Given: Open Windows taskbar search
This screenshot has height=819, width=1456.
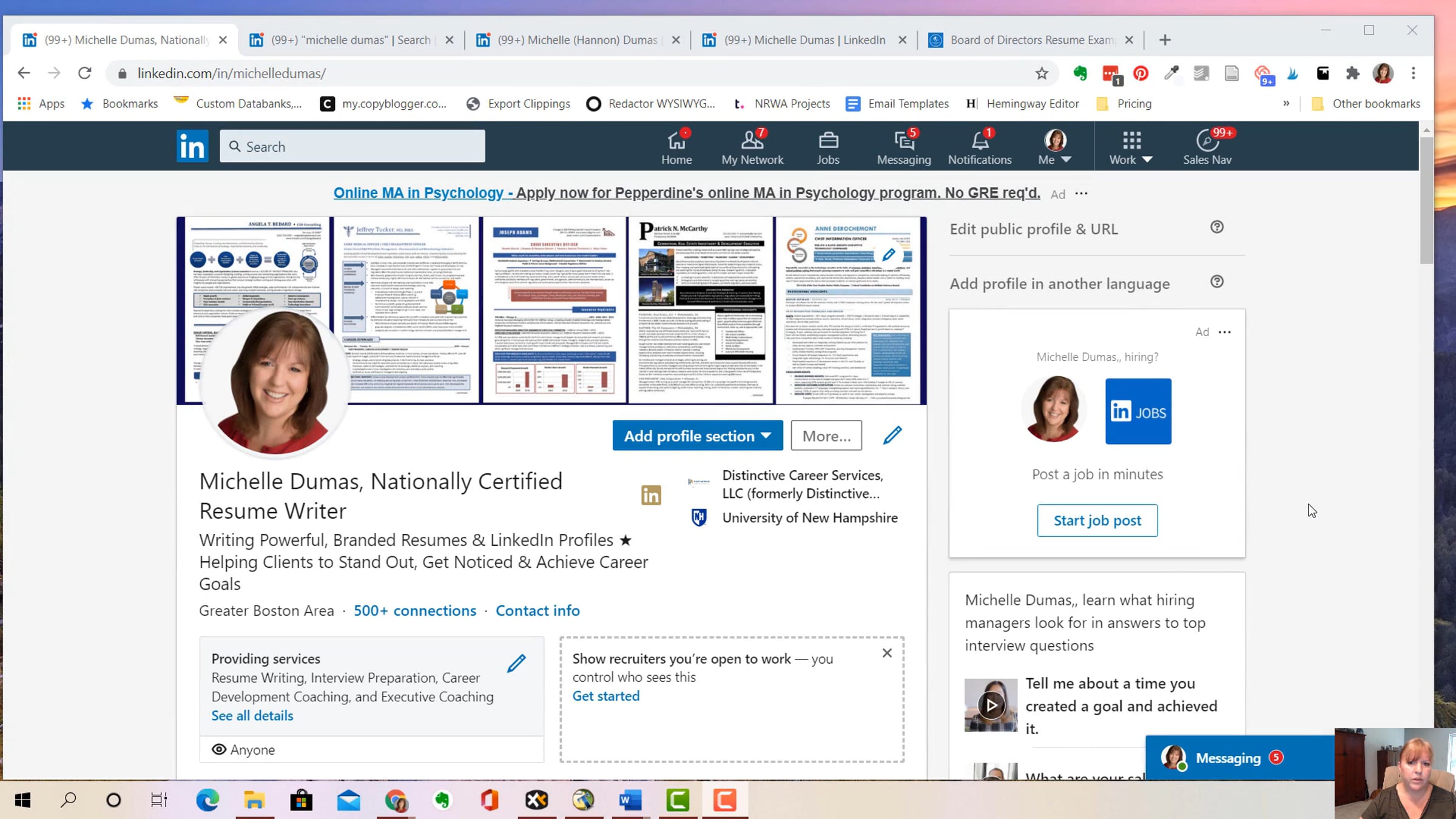Looking at the screenshot, I should 68,800.
